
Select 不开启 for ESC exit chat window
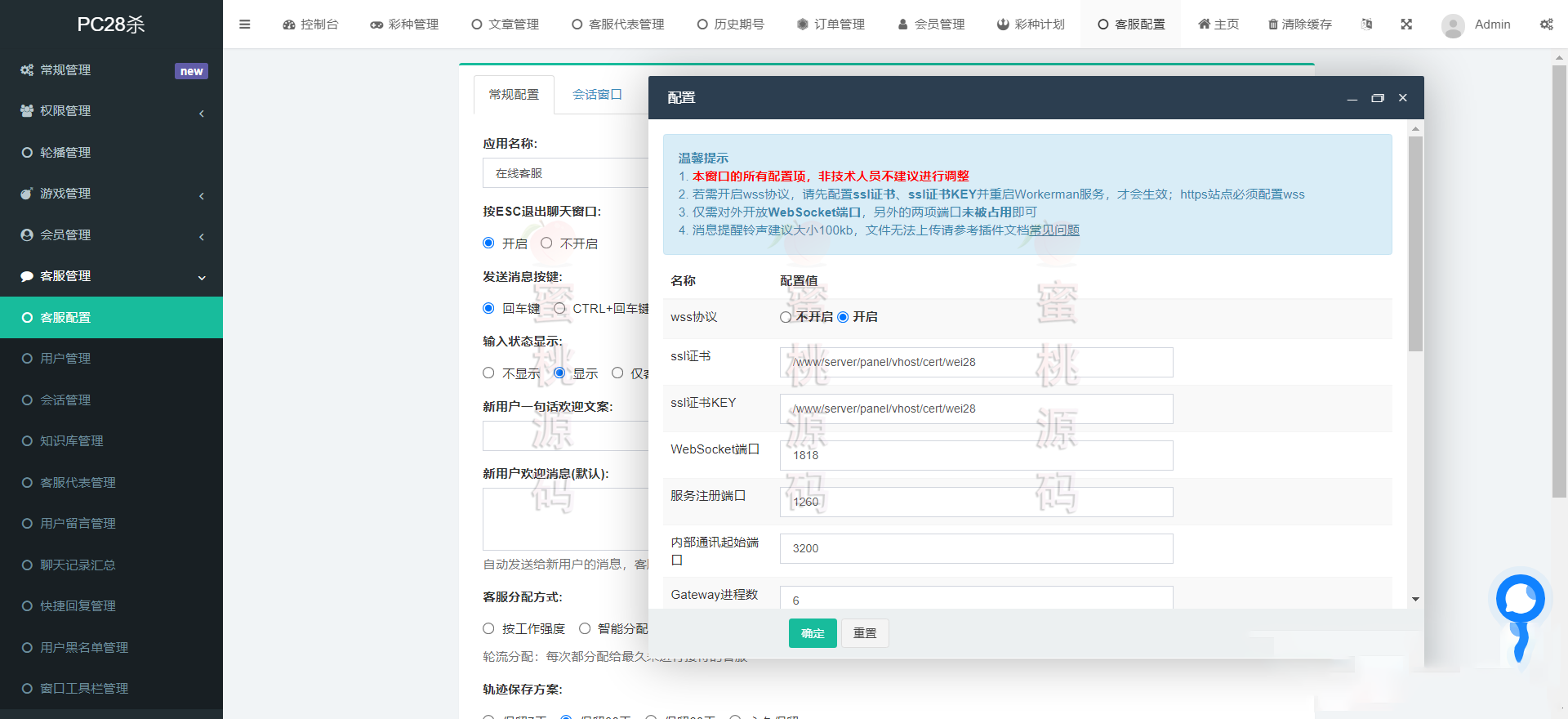coord(546,243)
